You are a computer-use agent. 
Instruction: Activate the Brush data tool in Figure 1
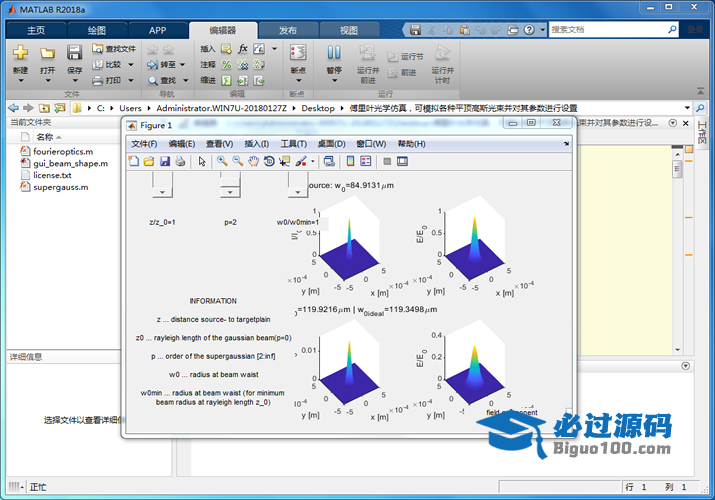[x=301, y=161]
